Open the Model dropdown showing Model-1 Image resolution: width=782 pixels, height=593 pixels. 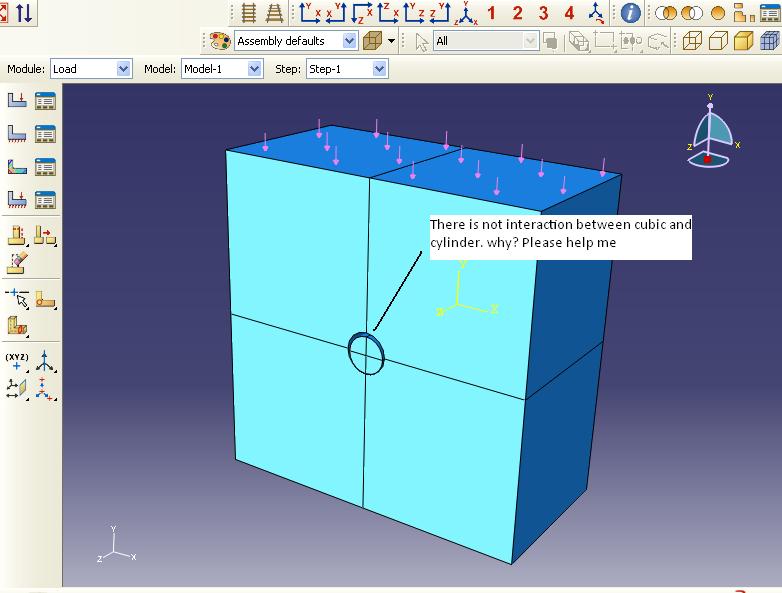221,69
